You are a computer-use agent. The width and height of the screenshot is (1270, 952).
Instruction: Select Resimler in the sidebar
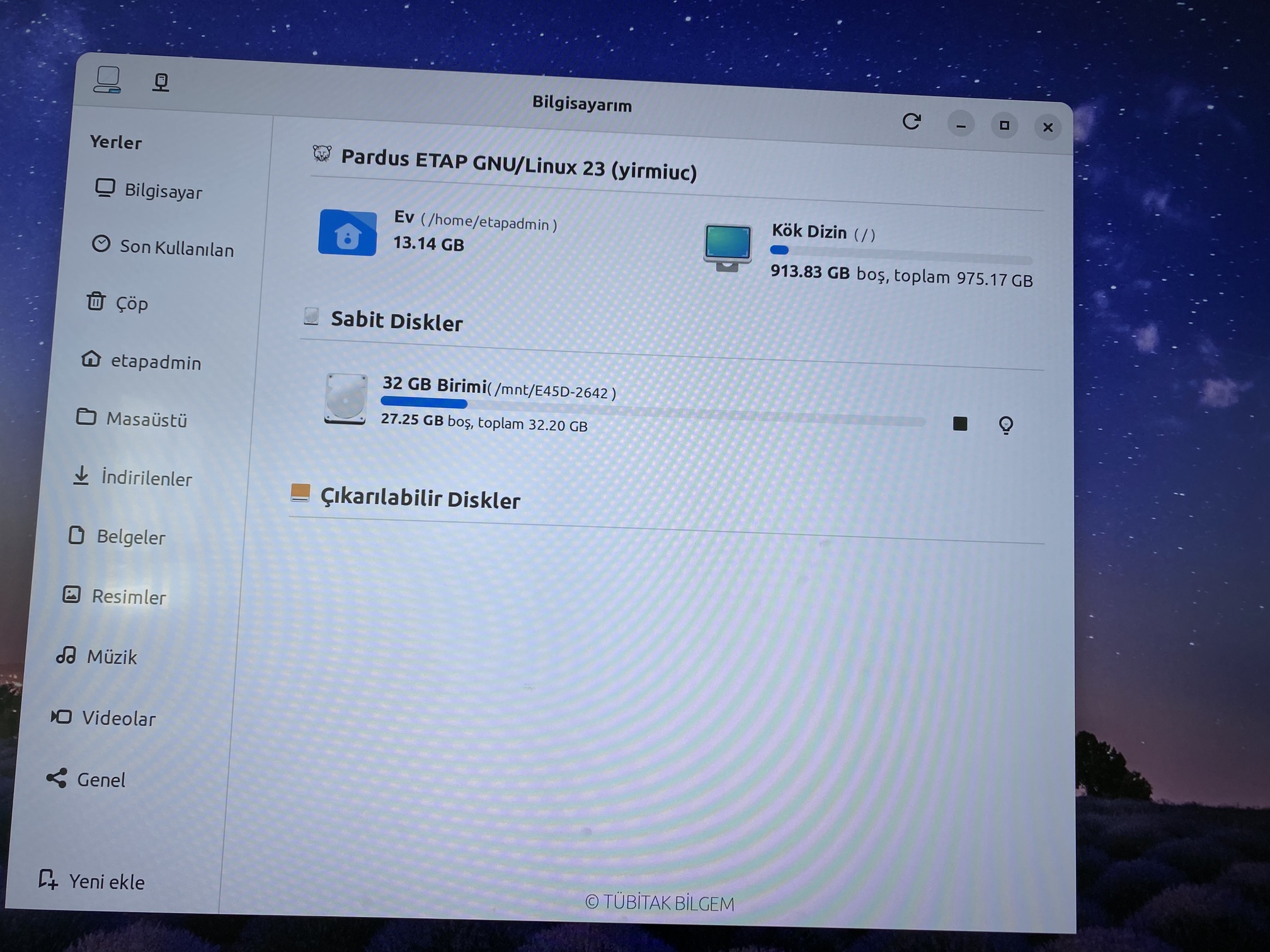click(x=129, y=596)
